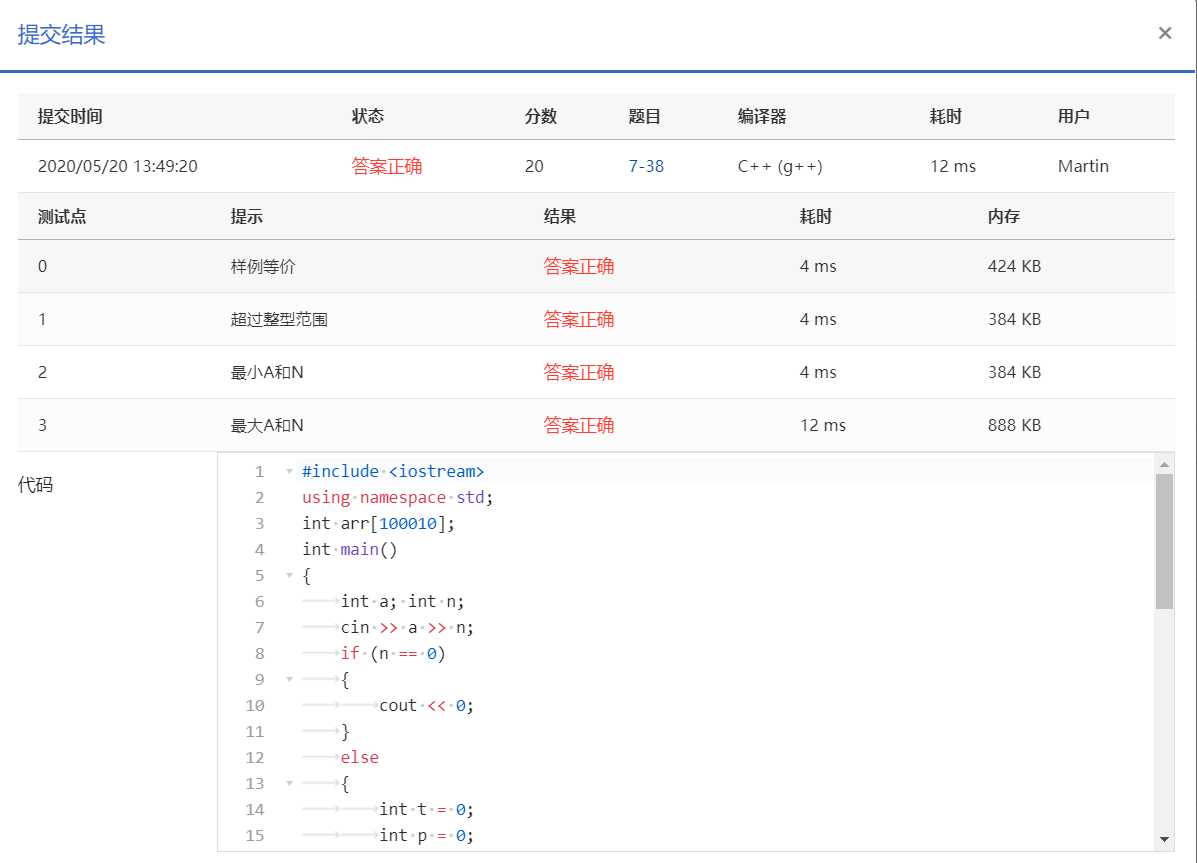Click 答案正确 result for test point 2
Screen dimensions: 1197x863
(579, 372)
